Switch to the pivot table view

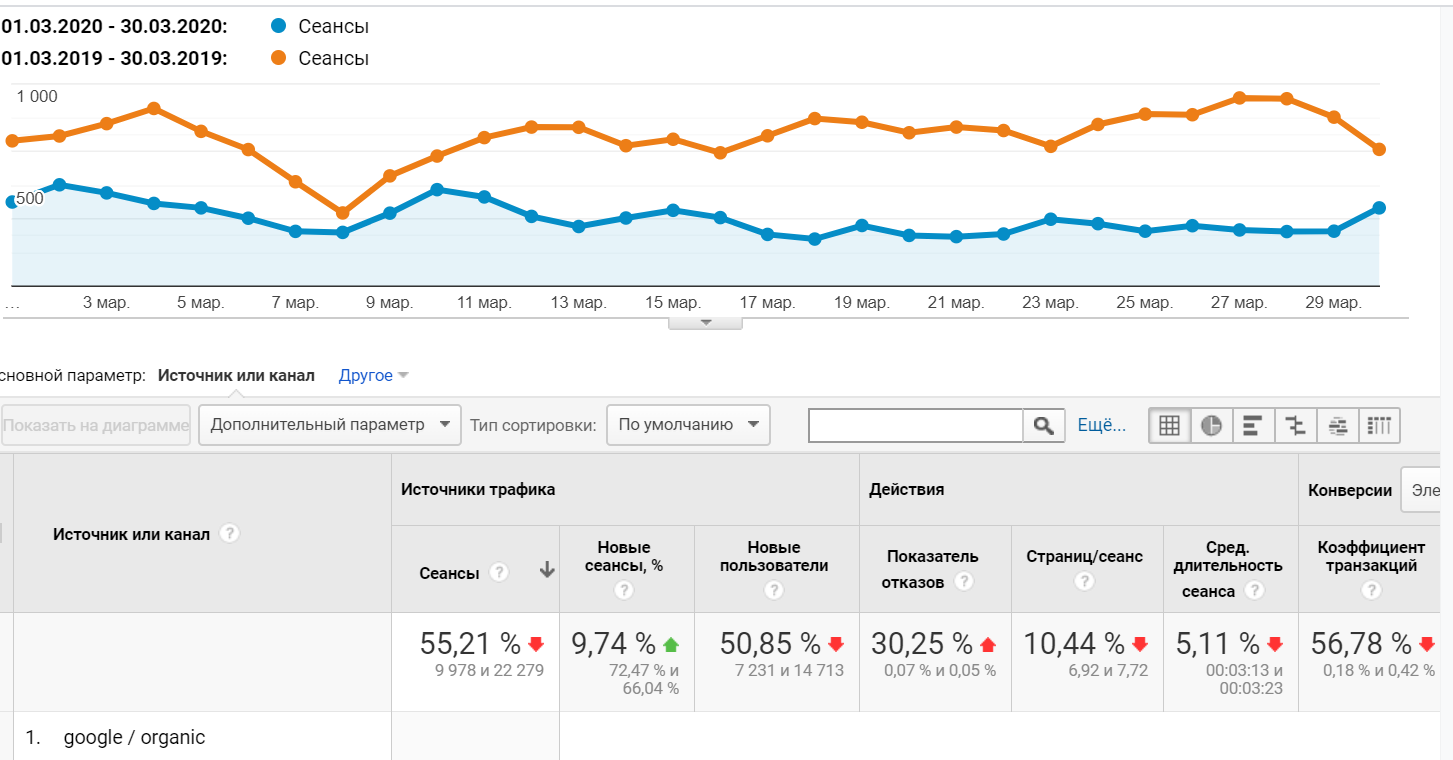1379,425
